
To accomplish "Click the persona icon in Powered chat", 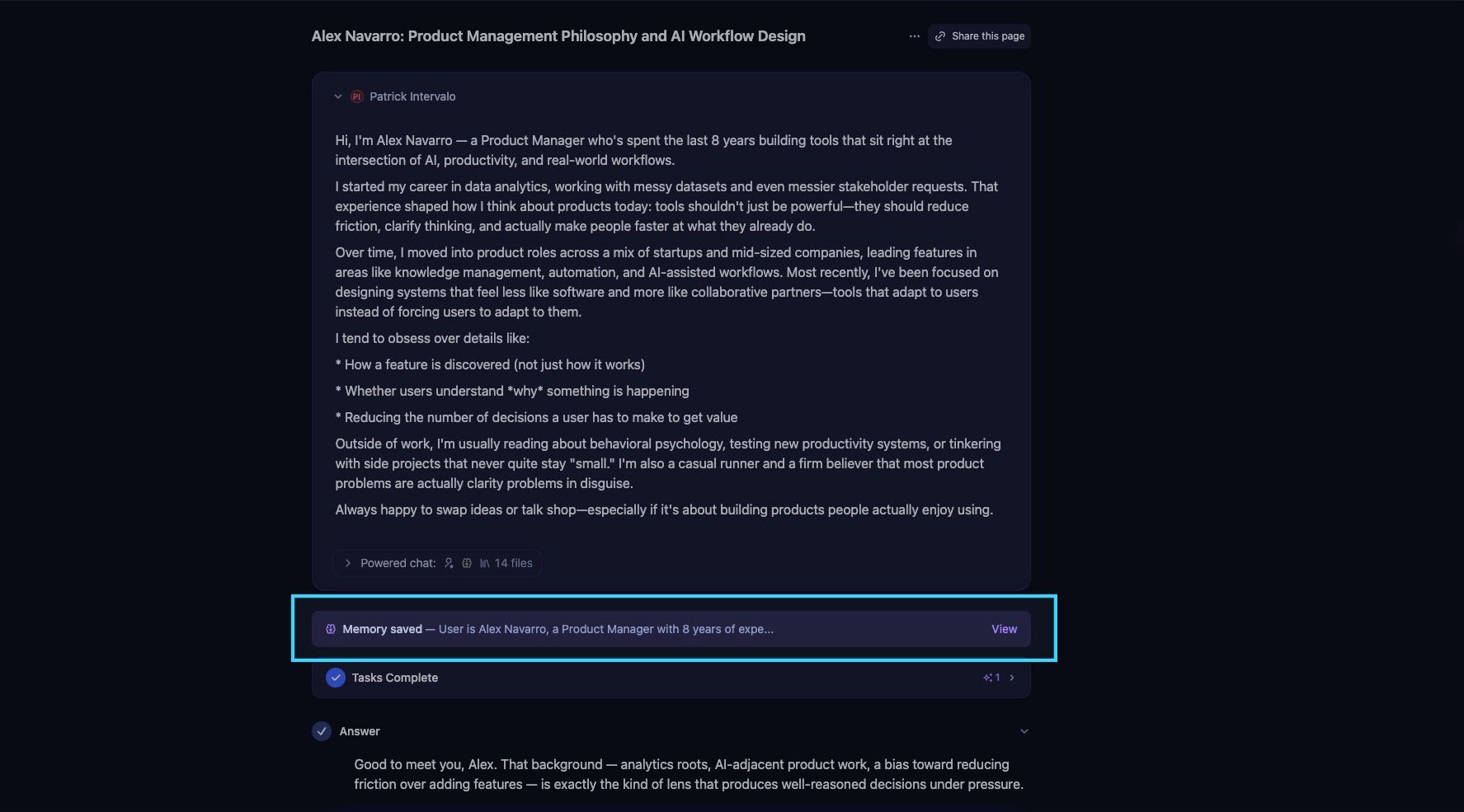I will (x=449, y=563).
